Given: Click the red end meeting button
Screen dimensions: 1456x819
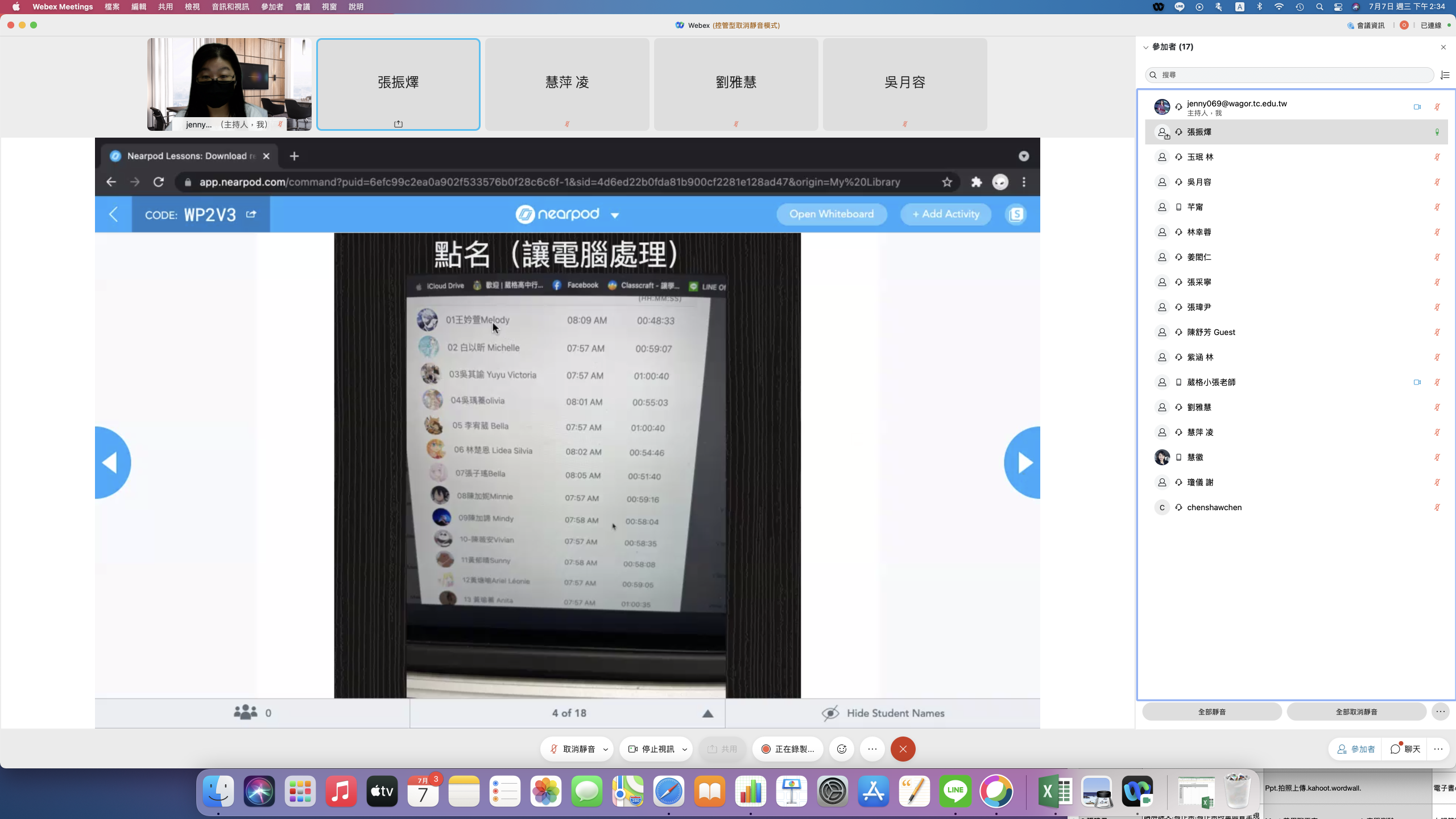Looking at the screenshot, I should (903, 749).
